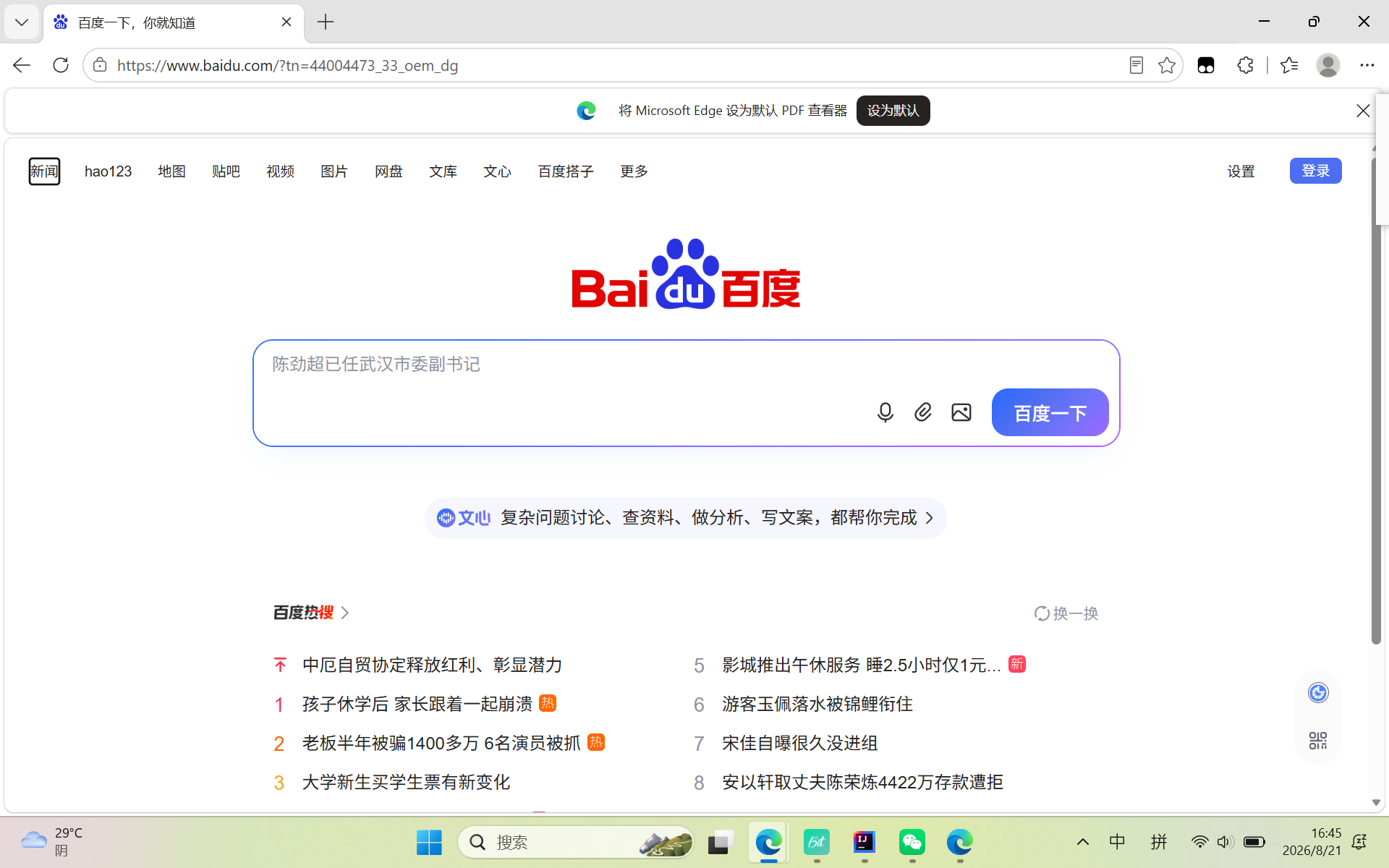
Task: Open the weather widget on taskbar
Action: [x=52, y=842]
